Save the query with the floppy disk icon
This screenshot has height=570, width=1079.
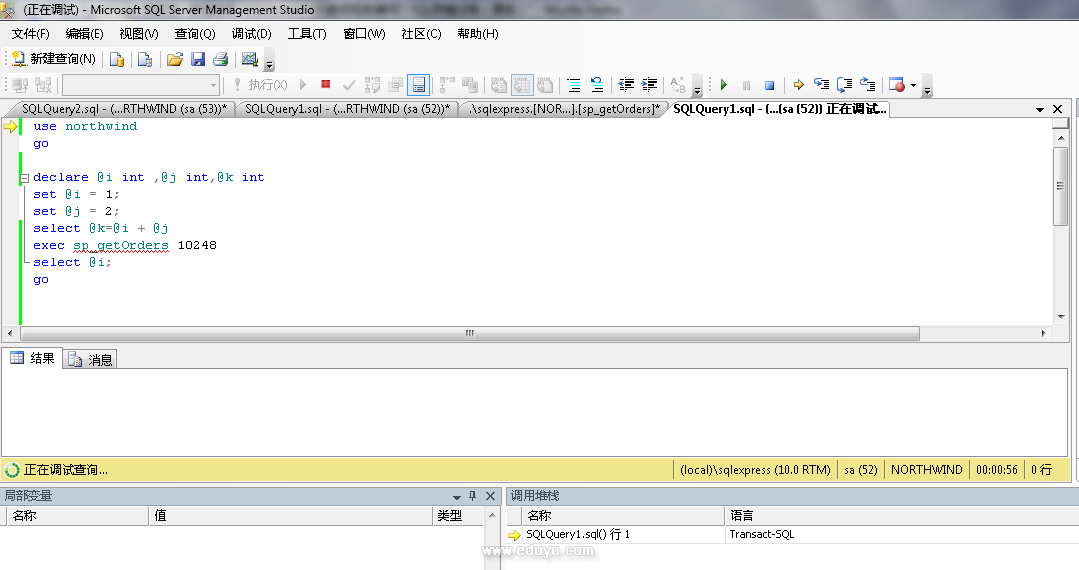(x=198, y=59)
